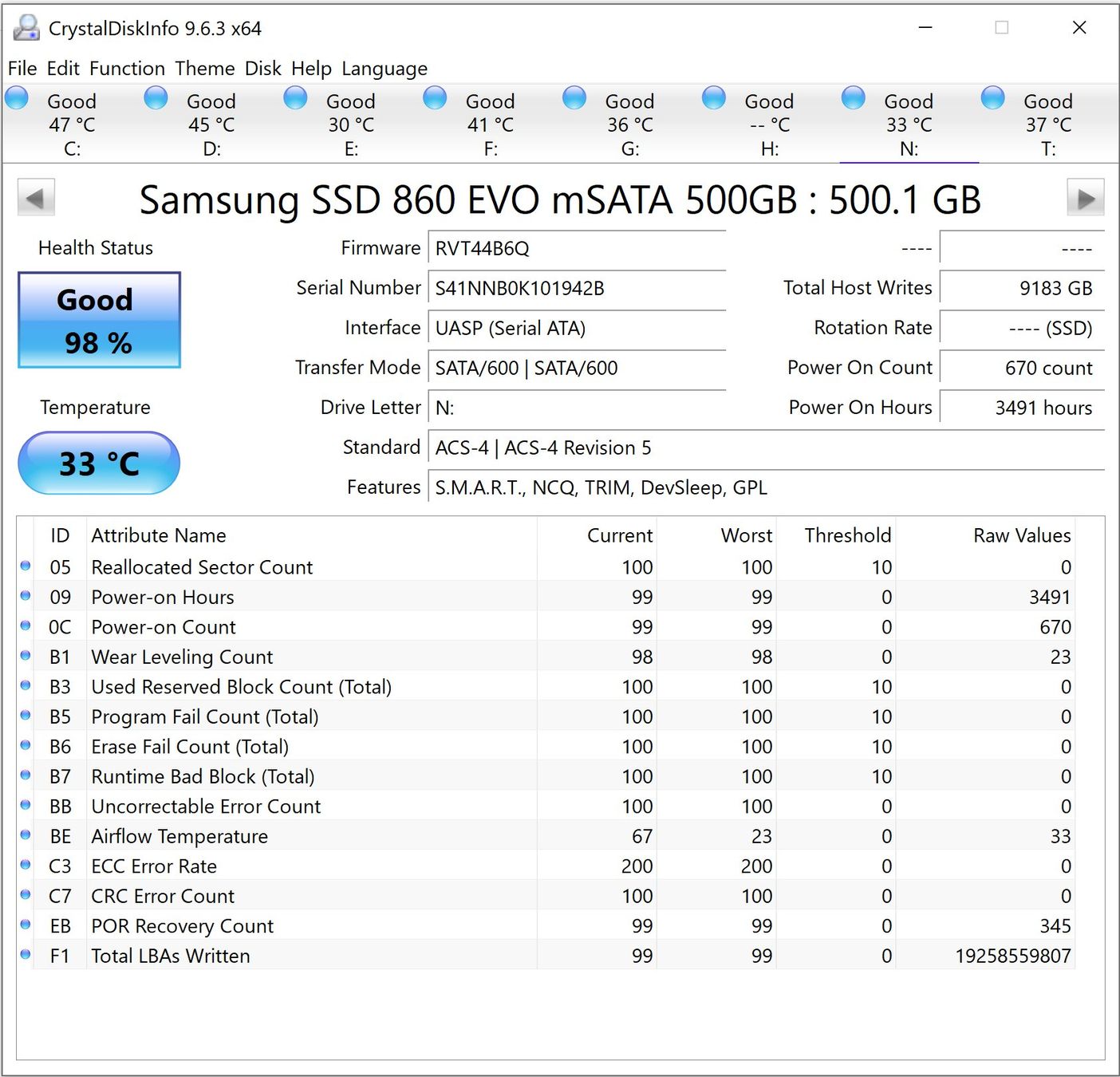Select drive D: at 45 °C
Screen dimensions: 1120x1077
(211, 124)
